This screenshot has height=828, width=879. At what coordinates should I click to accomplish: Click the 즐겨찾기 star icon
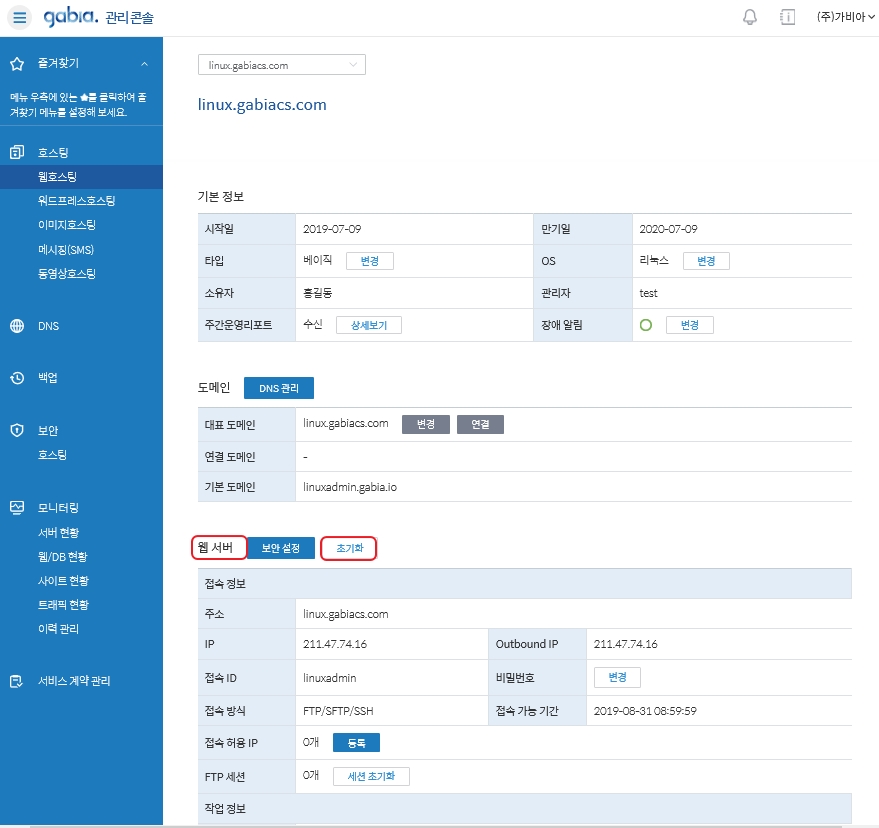tap(17, 64)
